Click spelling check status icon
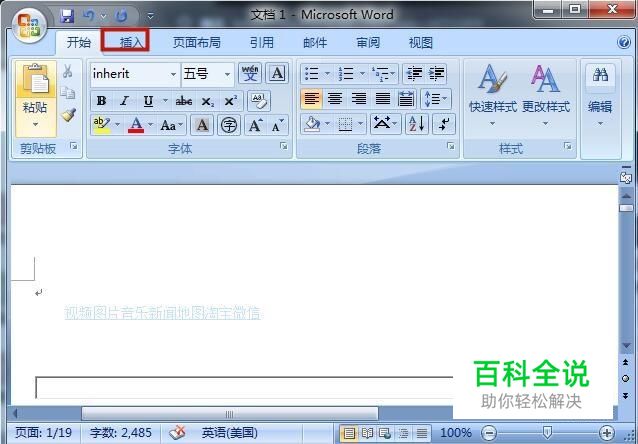The image size is (638, 444). click(177, 432)
